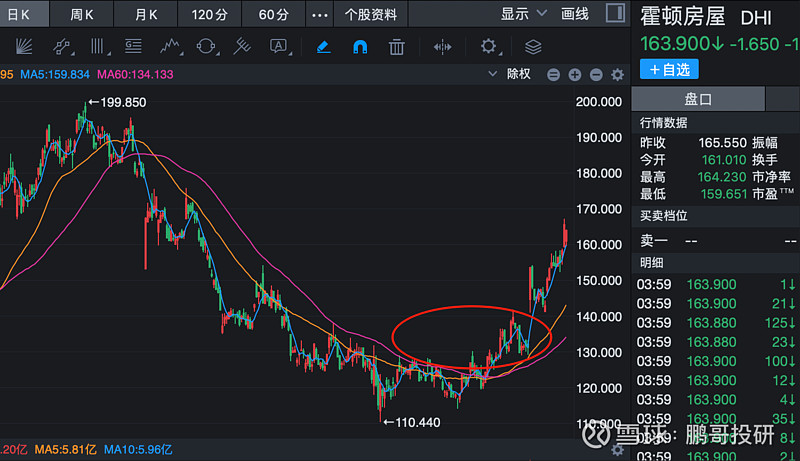Click the plus zoom-in circle icon
Image resolution: width=800 pixels, height=461 pixels.
574,75
